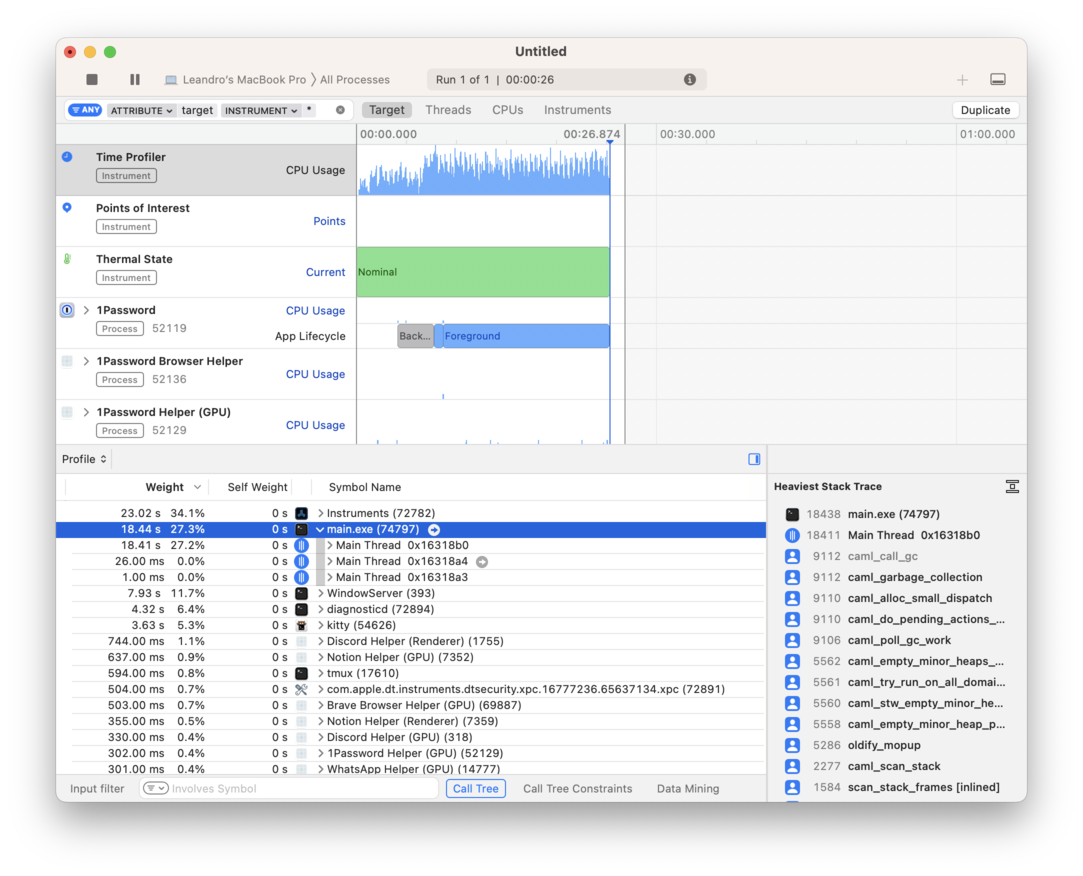
Task: Pause the recording
Action: click(x=135, y=79)
